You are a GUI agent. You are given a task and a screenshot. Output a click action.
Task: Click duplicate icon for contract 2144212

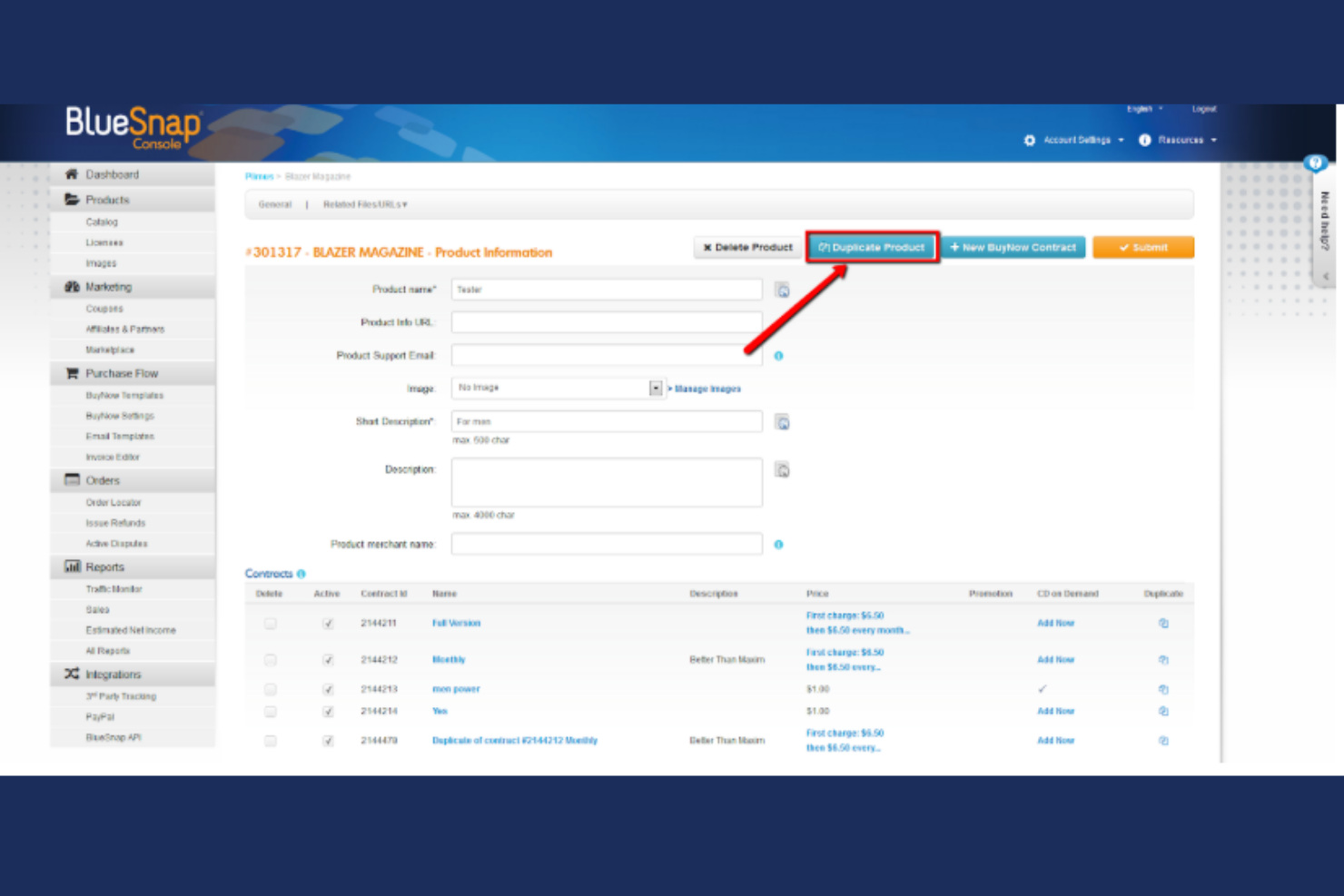[1163, 660]
